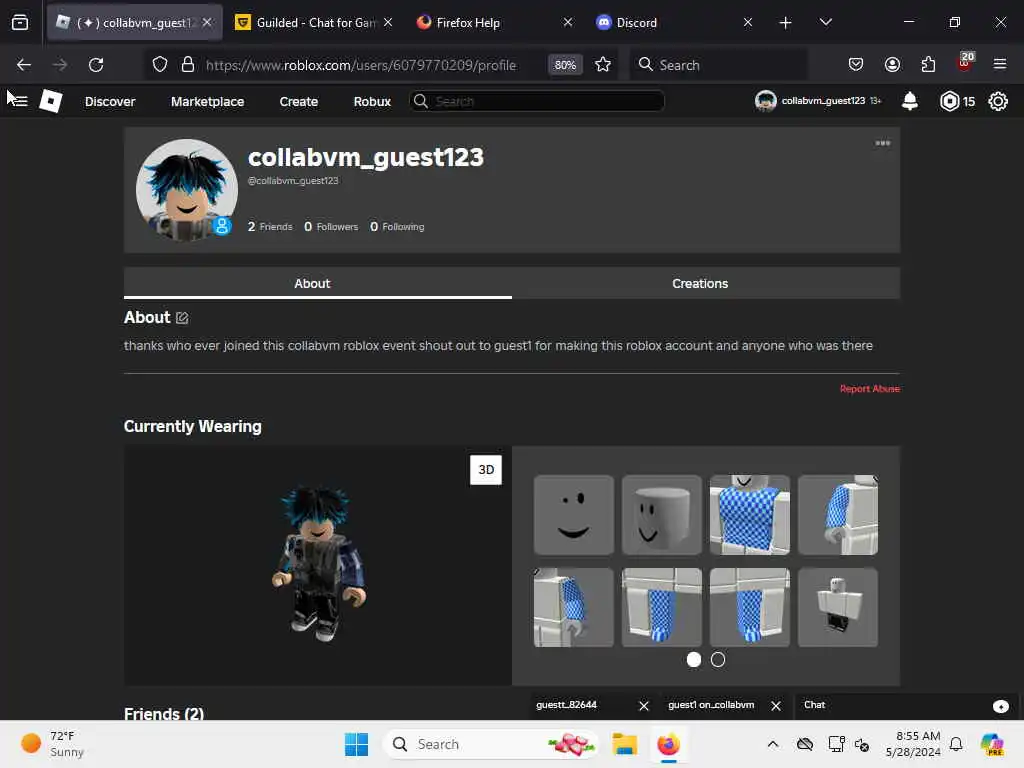Switch to the Firefox Help tab

[x=494, y=22]
